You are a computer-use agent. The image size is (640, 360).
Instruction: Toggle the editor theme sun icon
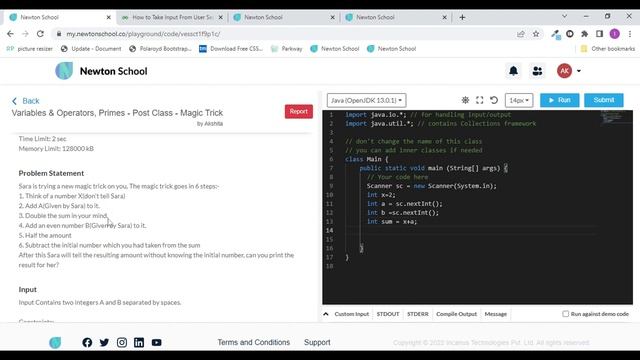(465, 100)
